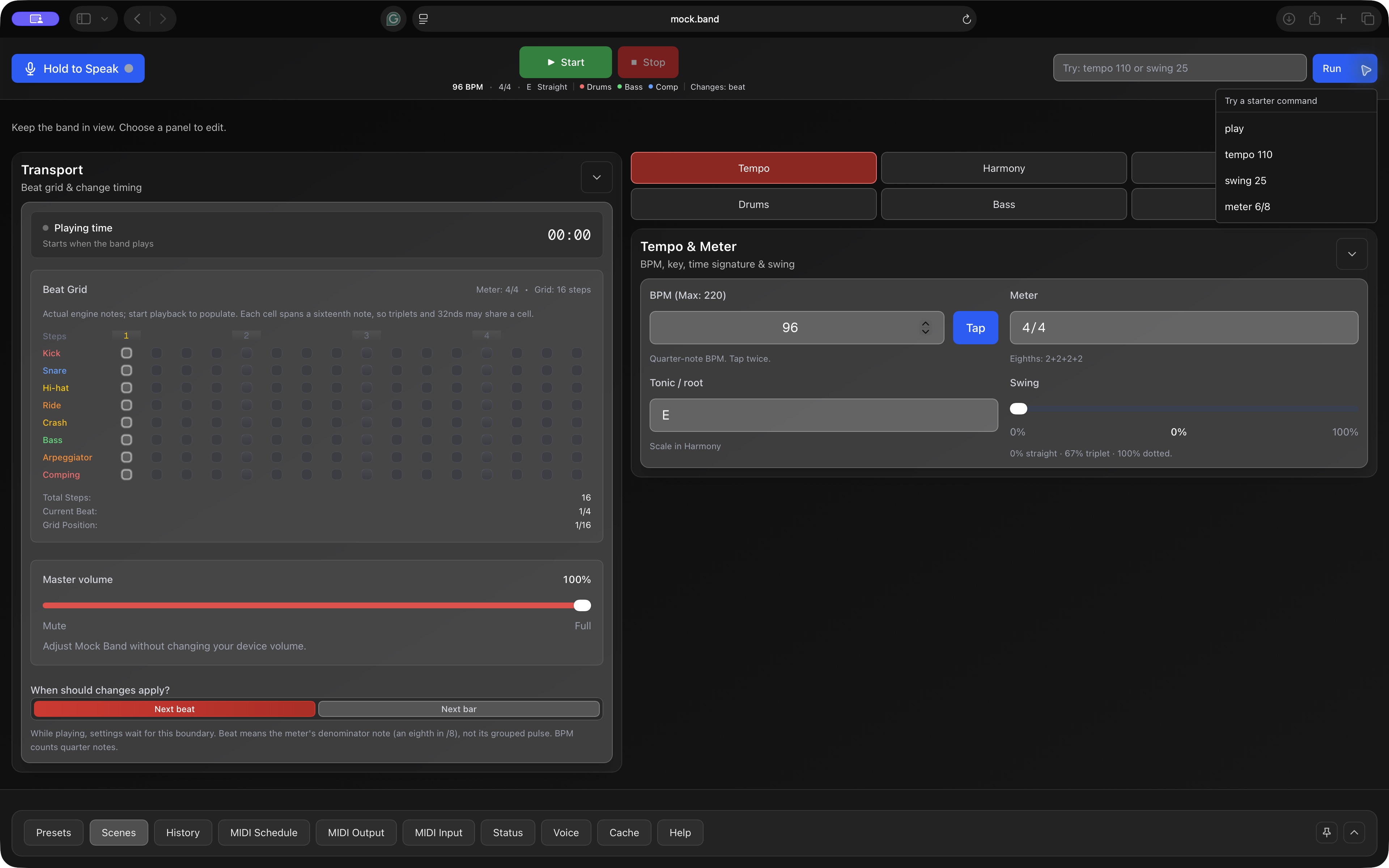Expand the bottom panel chevron up
Viewport: 1389px width, 868px height.
click(1355, 833)
